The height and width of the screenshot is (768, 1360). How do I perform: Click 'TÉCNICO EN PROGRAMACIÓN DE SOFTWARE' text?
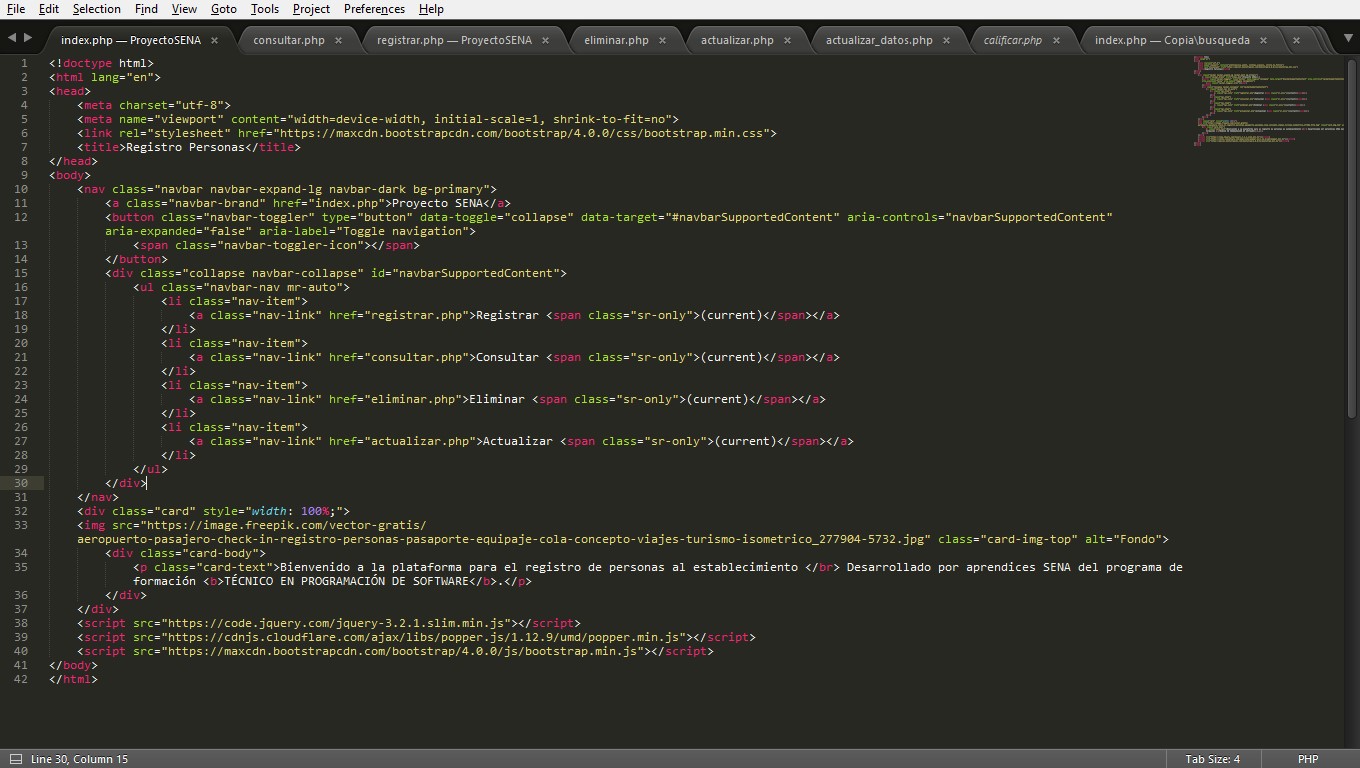[346, 581]
